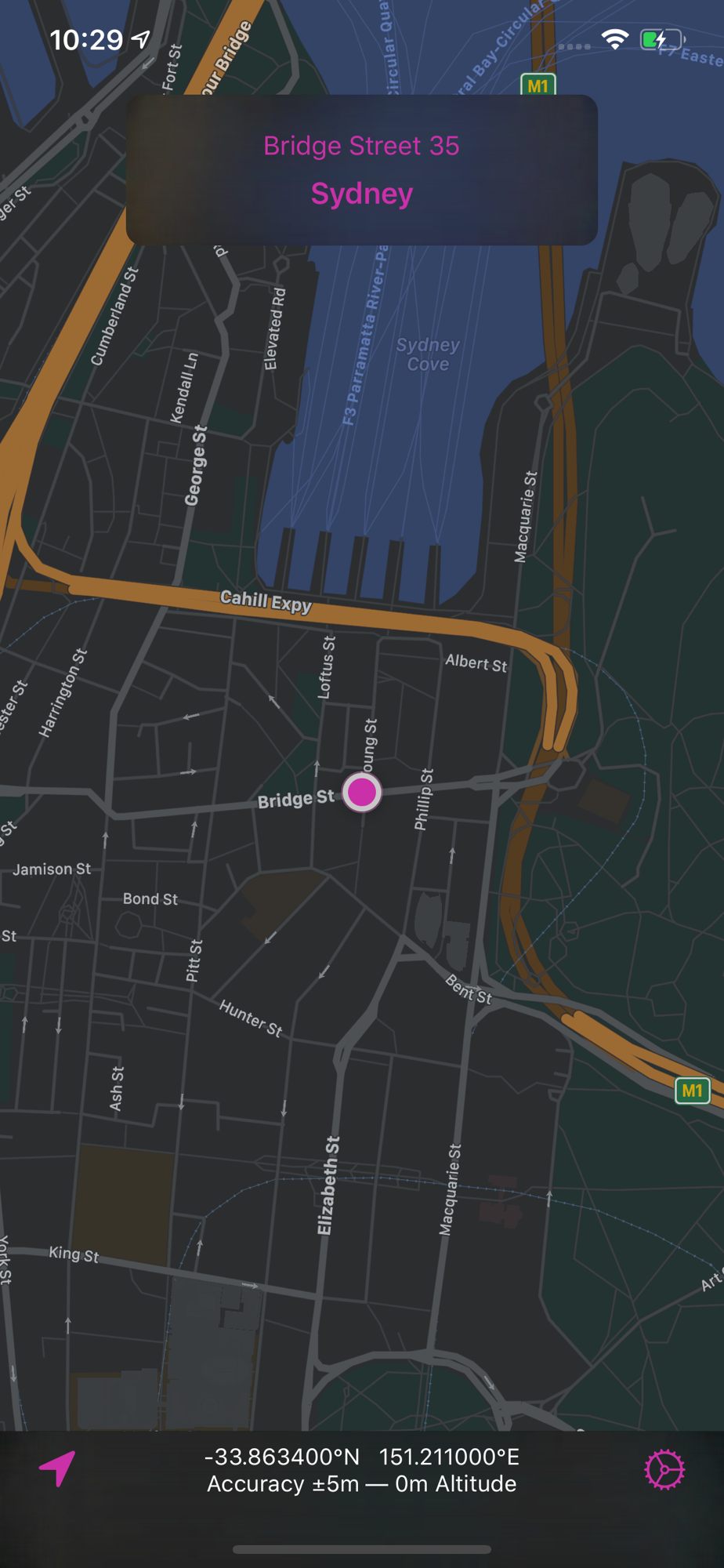The image size is (724, 1568).
Task: Tap the Hunter St label
Action: tap(251, 1018)
